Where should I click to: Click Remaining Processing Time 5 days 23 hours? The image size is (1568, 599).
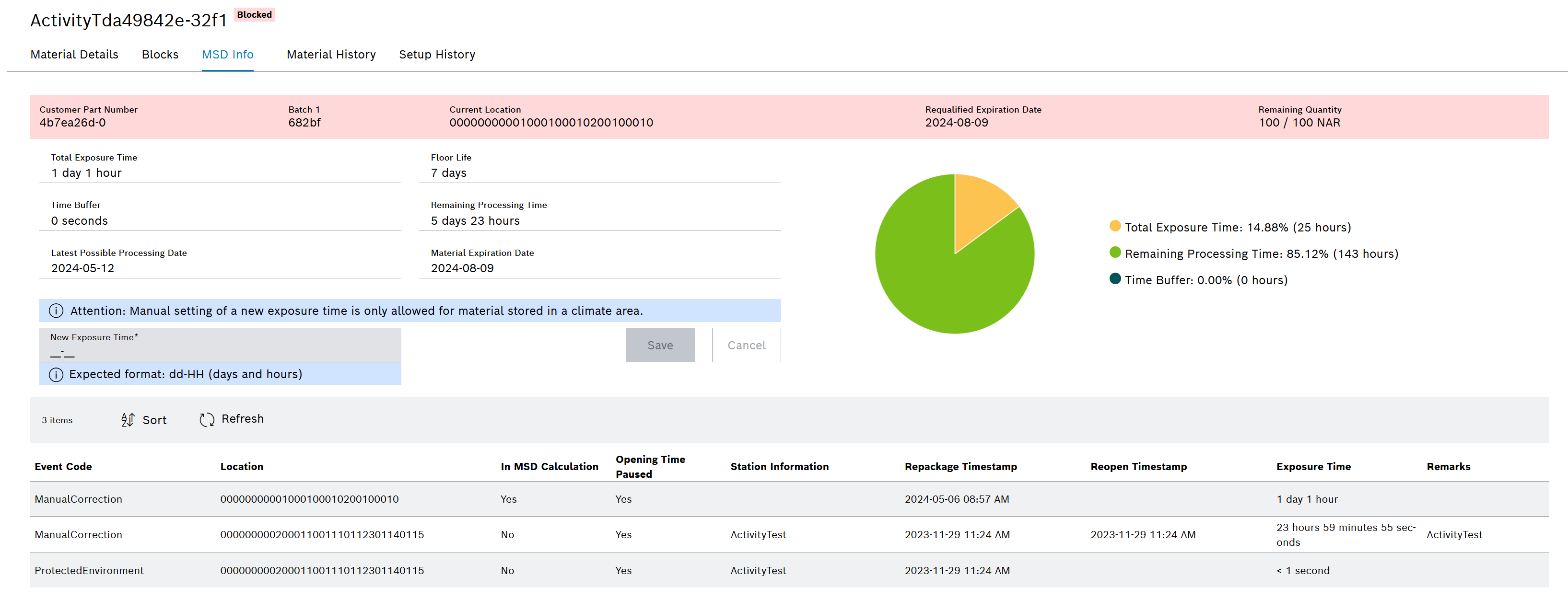[475, 221]
